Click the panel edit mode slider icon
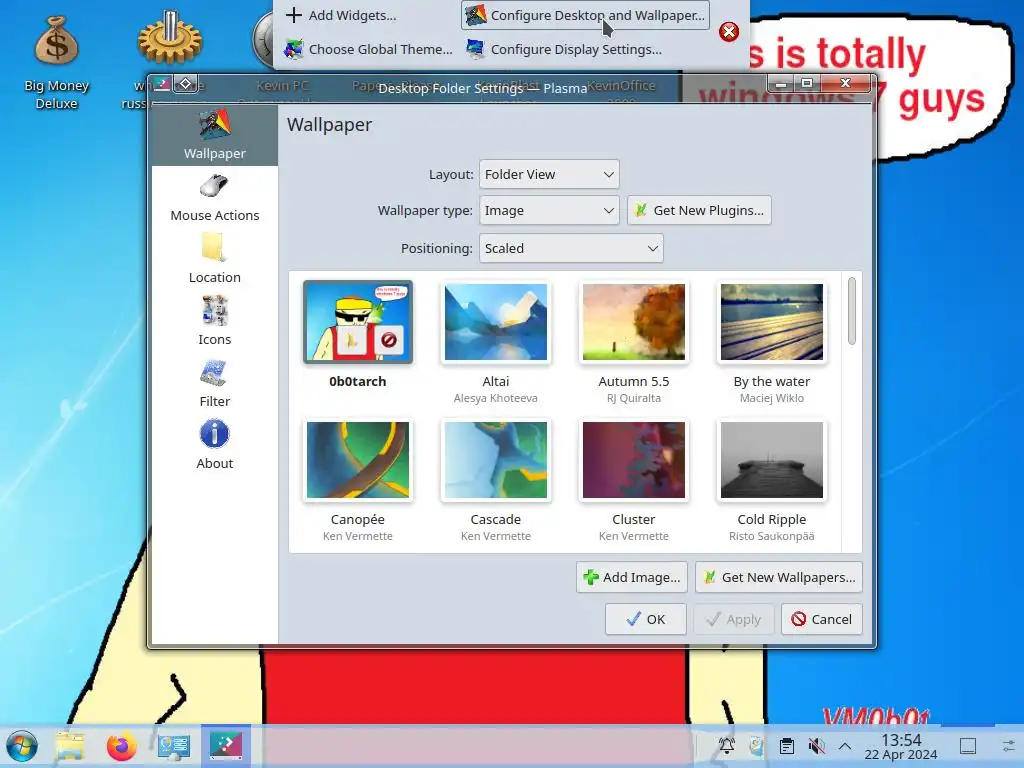Viewport: 1024px width, 768px height. coord(1008,746)
